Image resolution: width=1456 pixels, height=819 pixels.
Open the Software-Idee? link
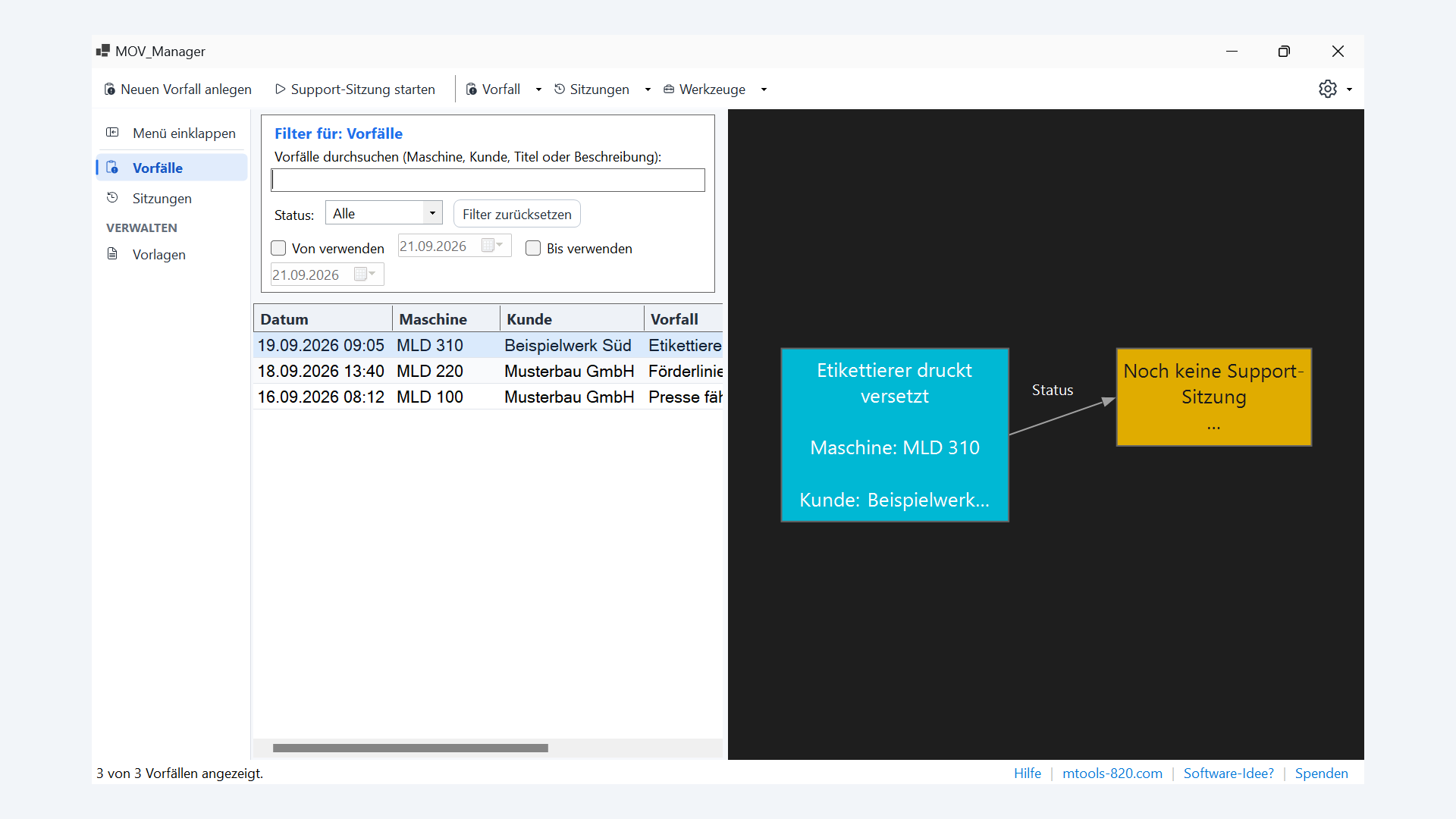[1228, 773]
